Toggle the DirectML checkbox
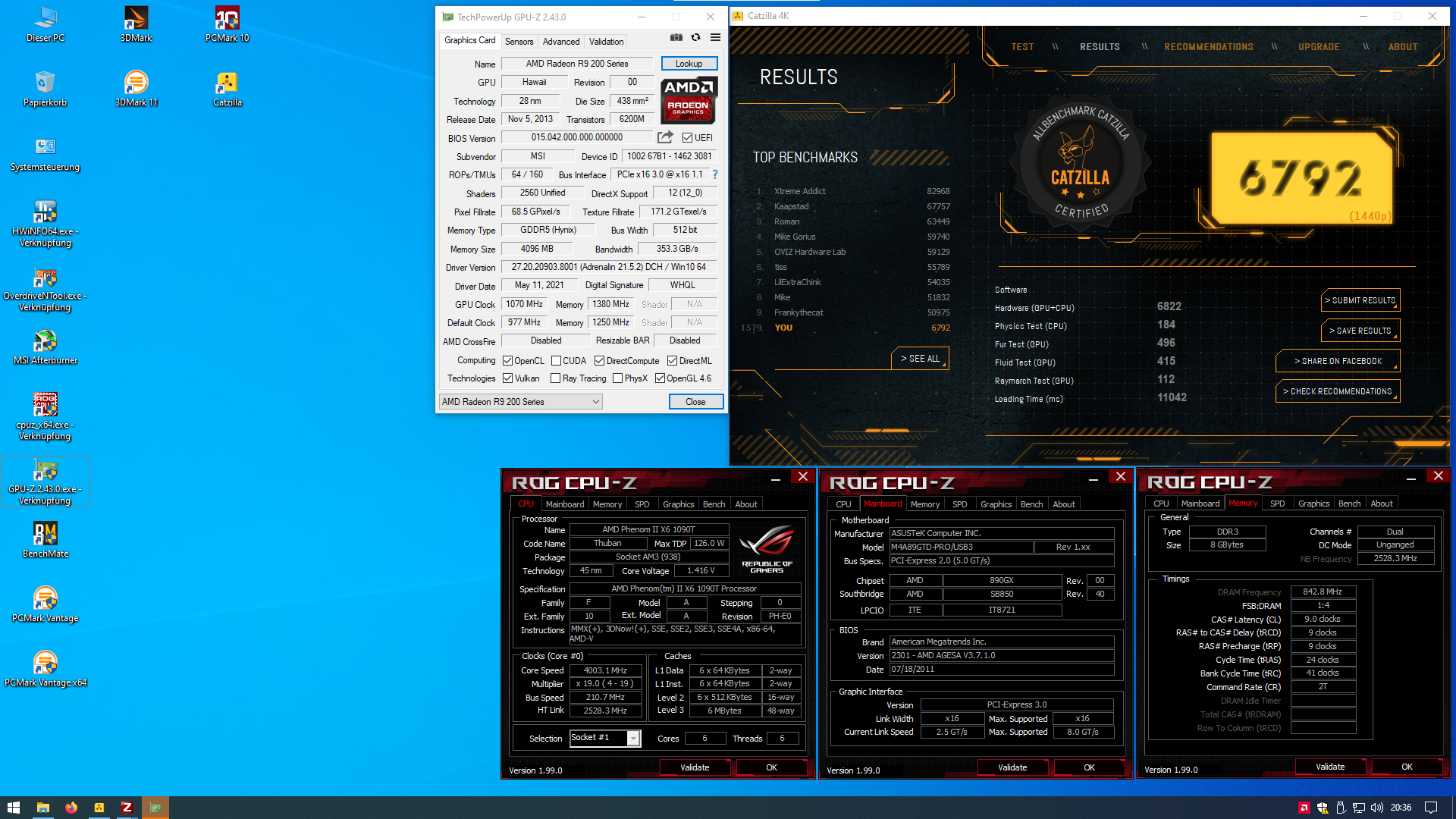The height and width of the screenshot is (819, 1456). tap(672, 361)
